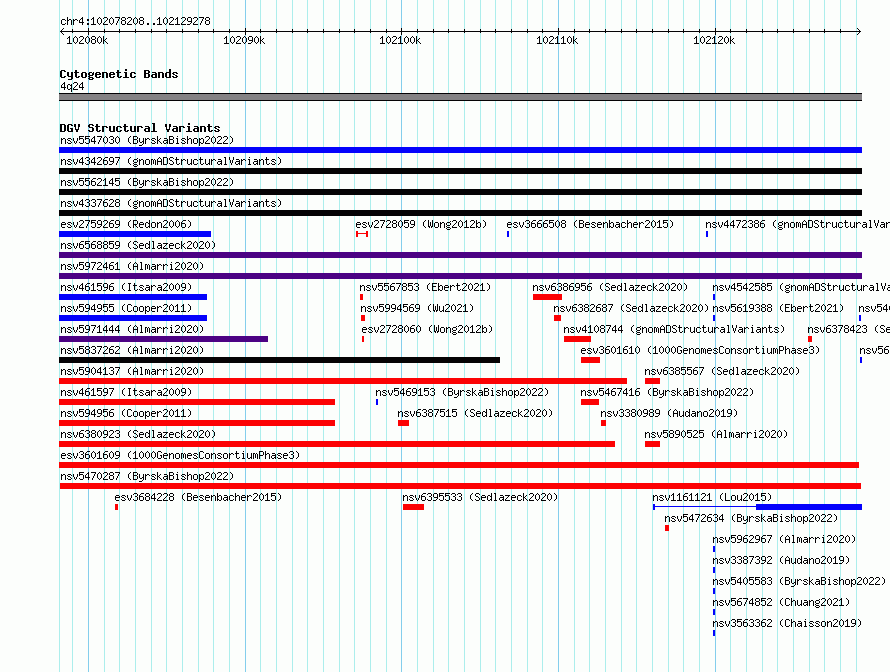Click nsv6395533 (Sedlazeck2020) label
Viewport: 890px width, 672px height.
click(480, 497)
